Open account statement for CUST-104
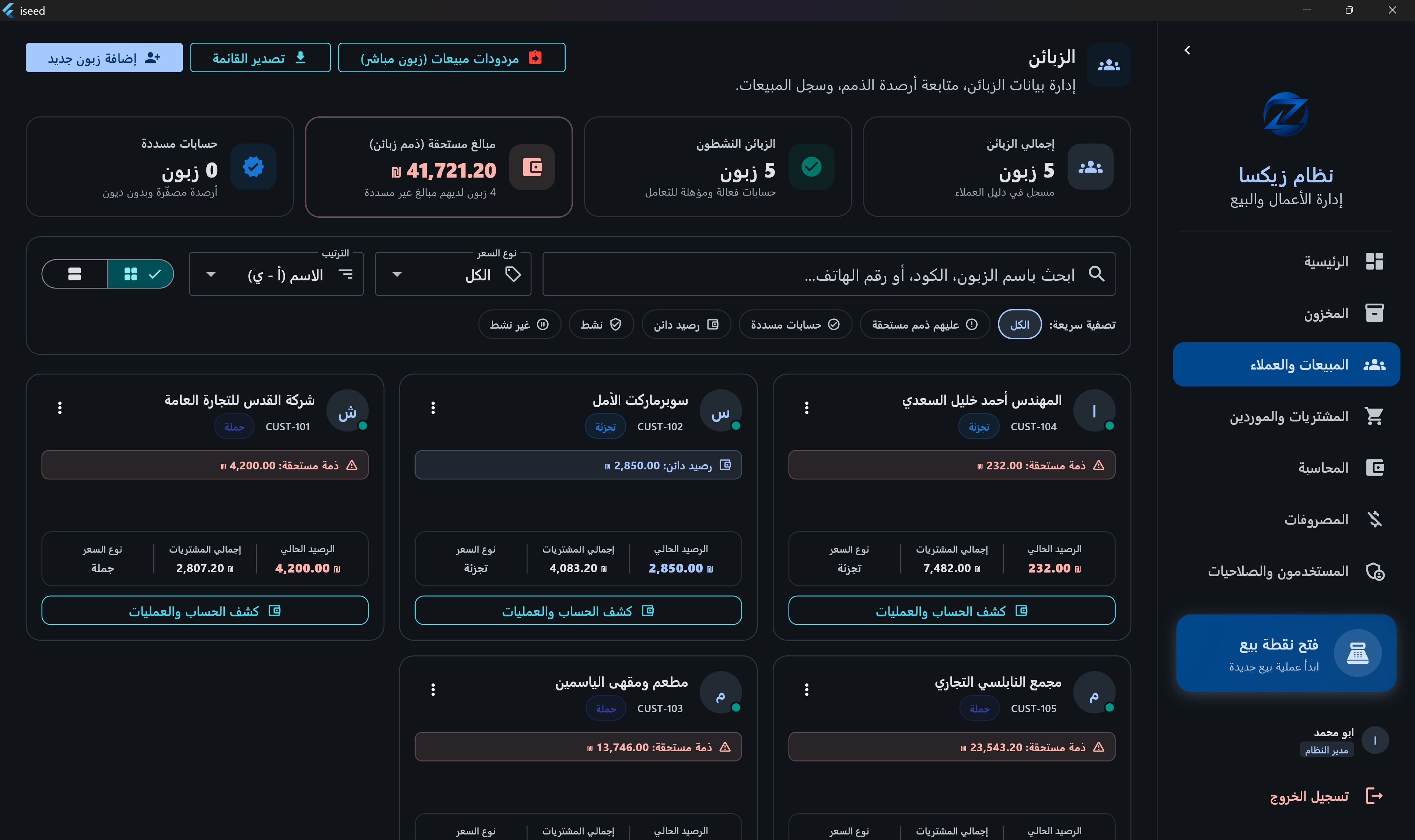Image resolution: width=1415 pixels, height=840 pixels. coord(951,611)
